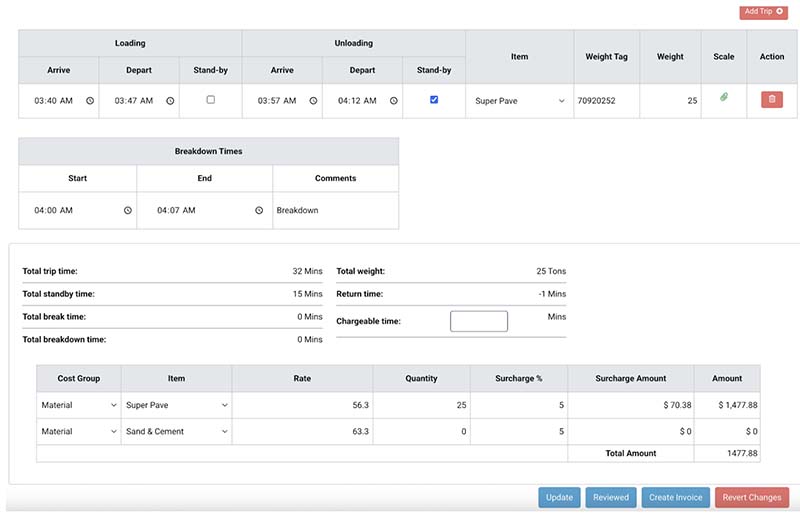This screenshot has height=514, width=800.
Task: Click the Total Amount value 1477.88
Action: pos(742,453)
